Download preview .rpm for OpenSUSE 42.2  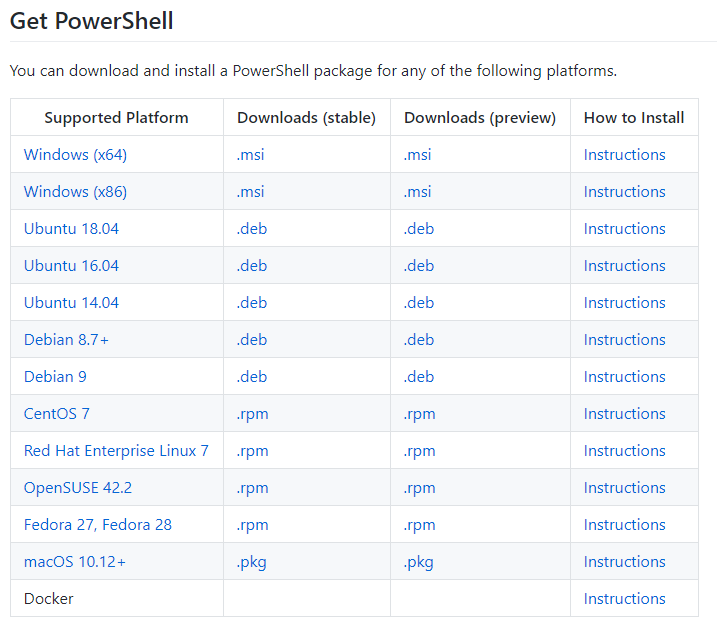[x=419, y=489]
